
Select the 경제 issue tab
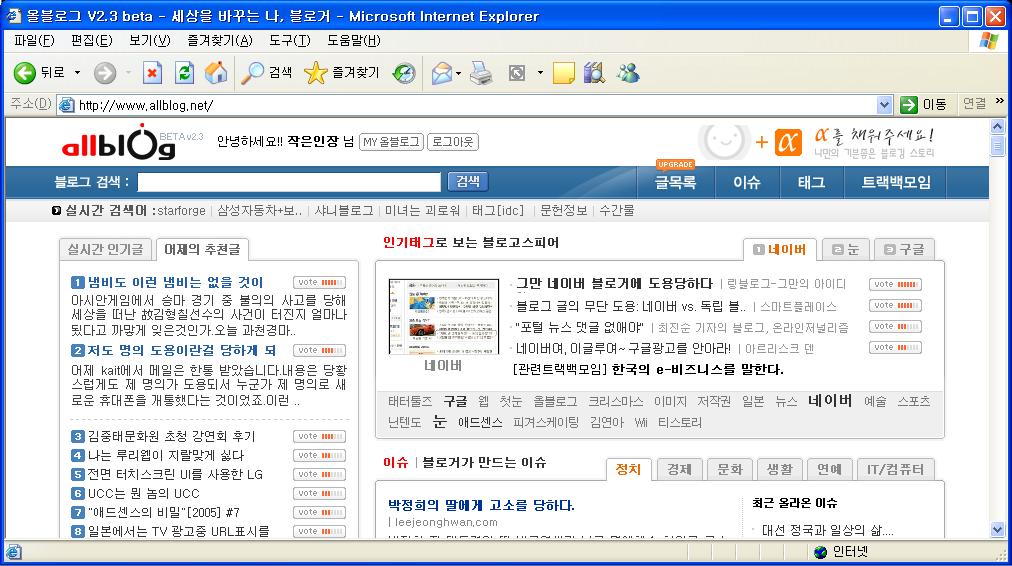[x=679, y=470]
